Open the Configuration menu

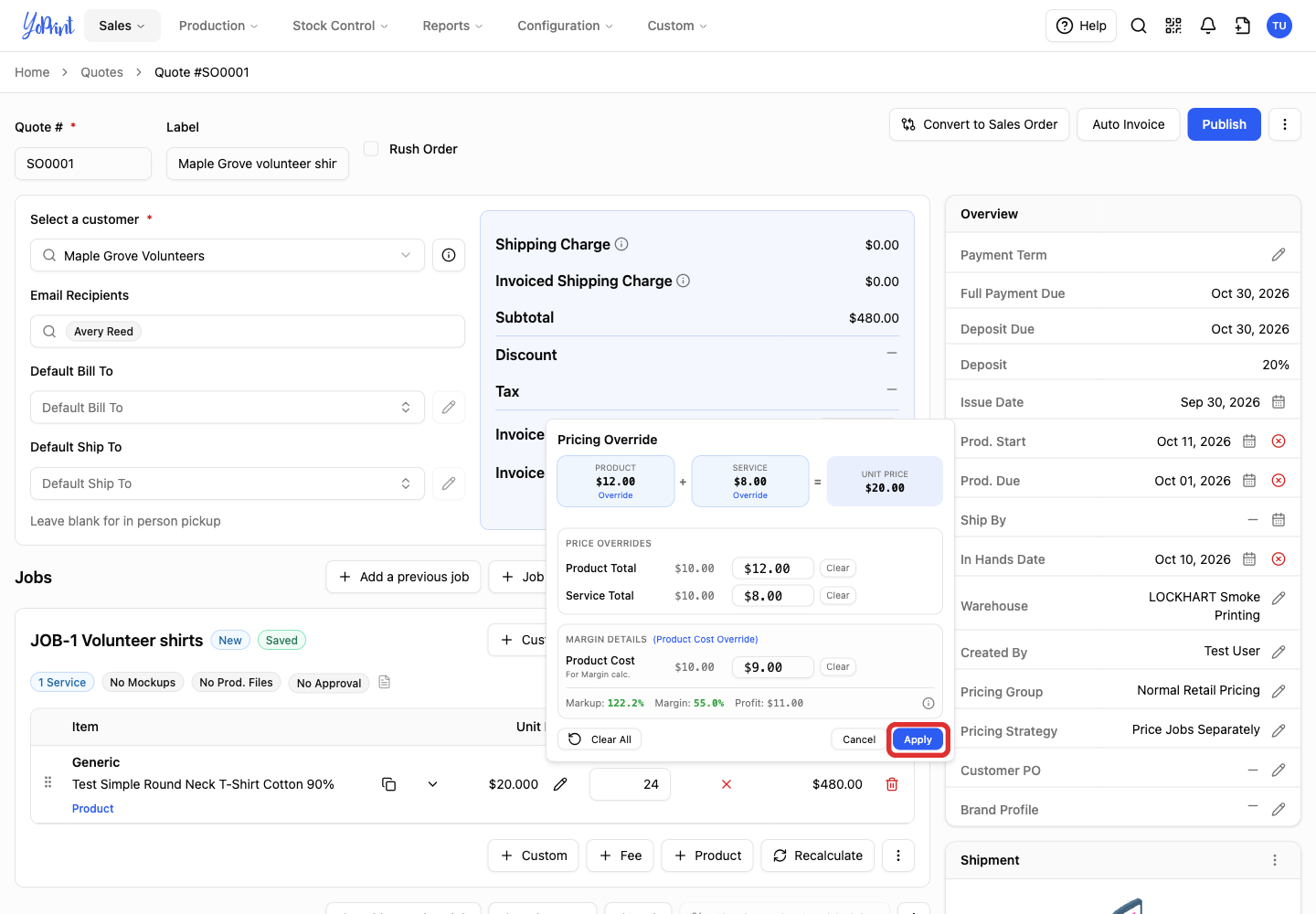point(565,26)
